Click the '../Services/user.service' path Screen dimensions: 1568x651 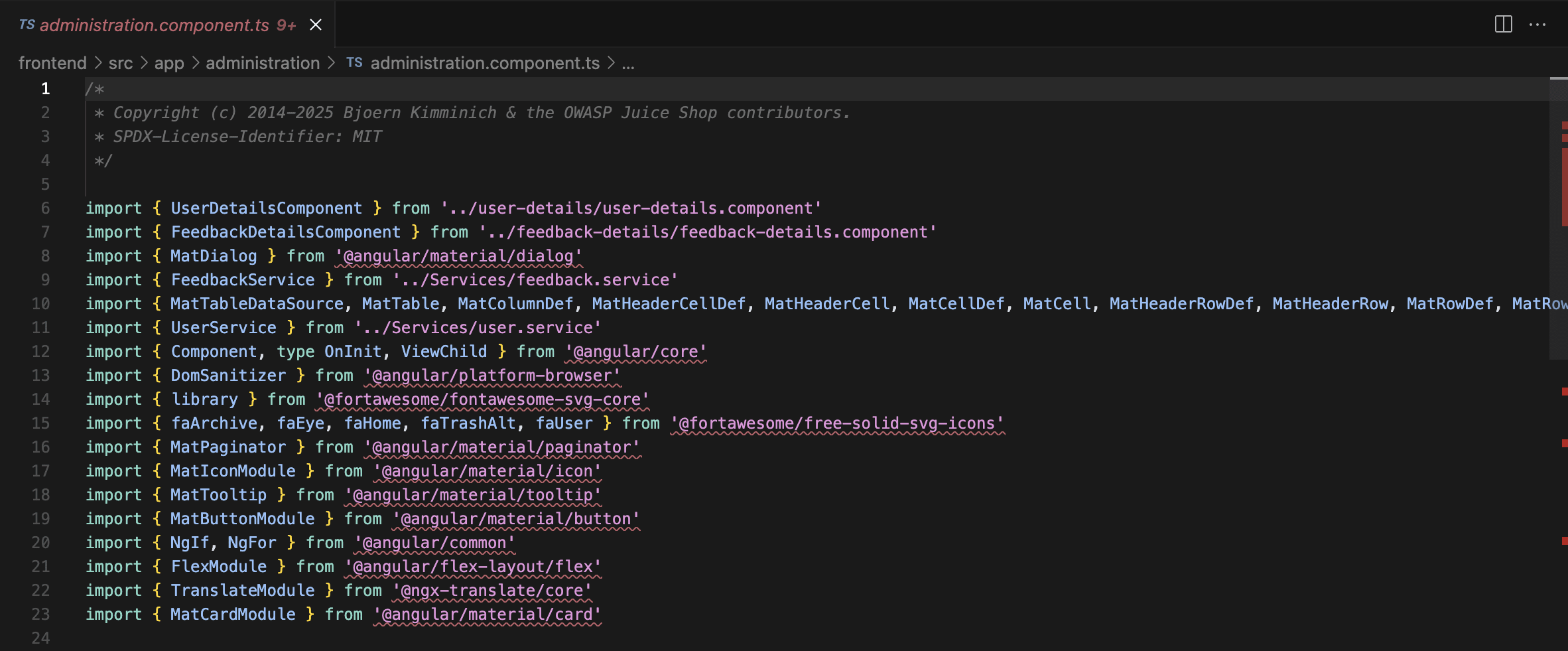coord(478,328)
